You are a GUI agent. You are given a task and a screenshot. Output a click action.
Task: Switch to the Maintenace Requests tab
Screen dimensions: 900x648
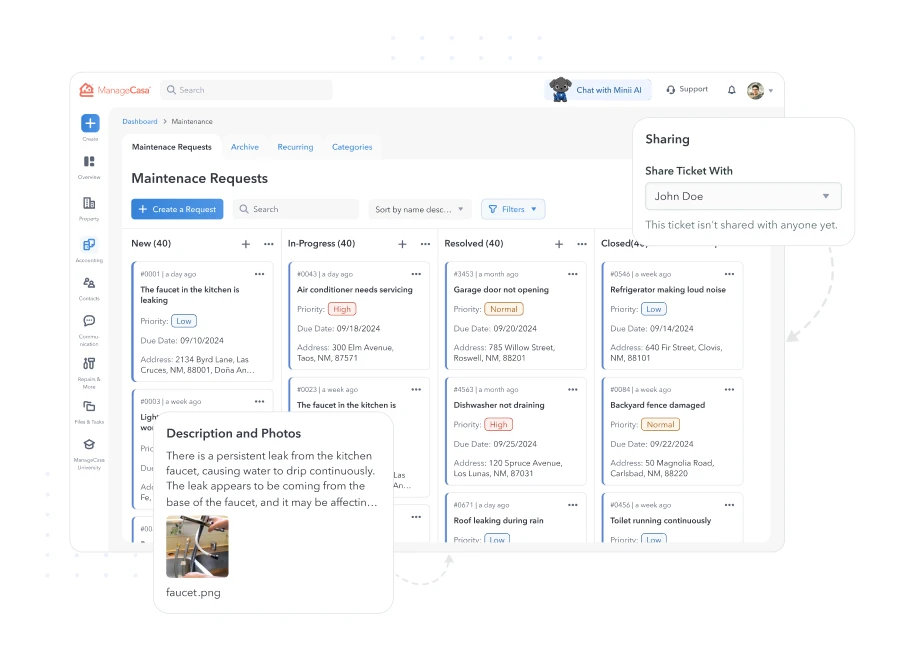(172, 147)
